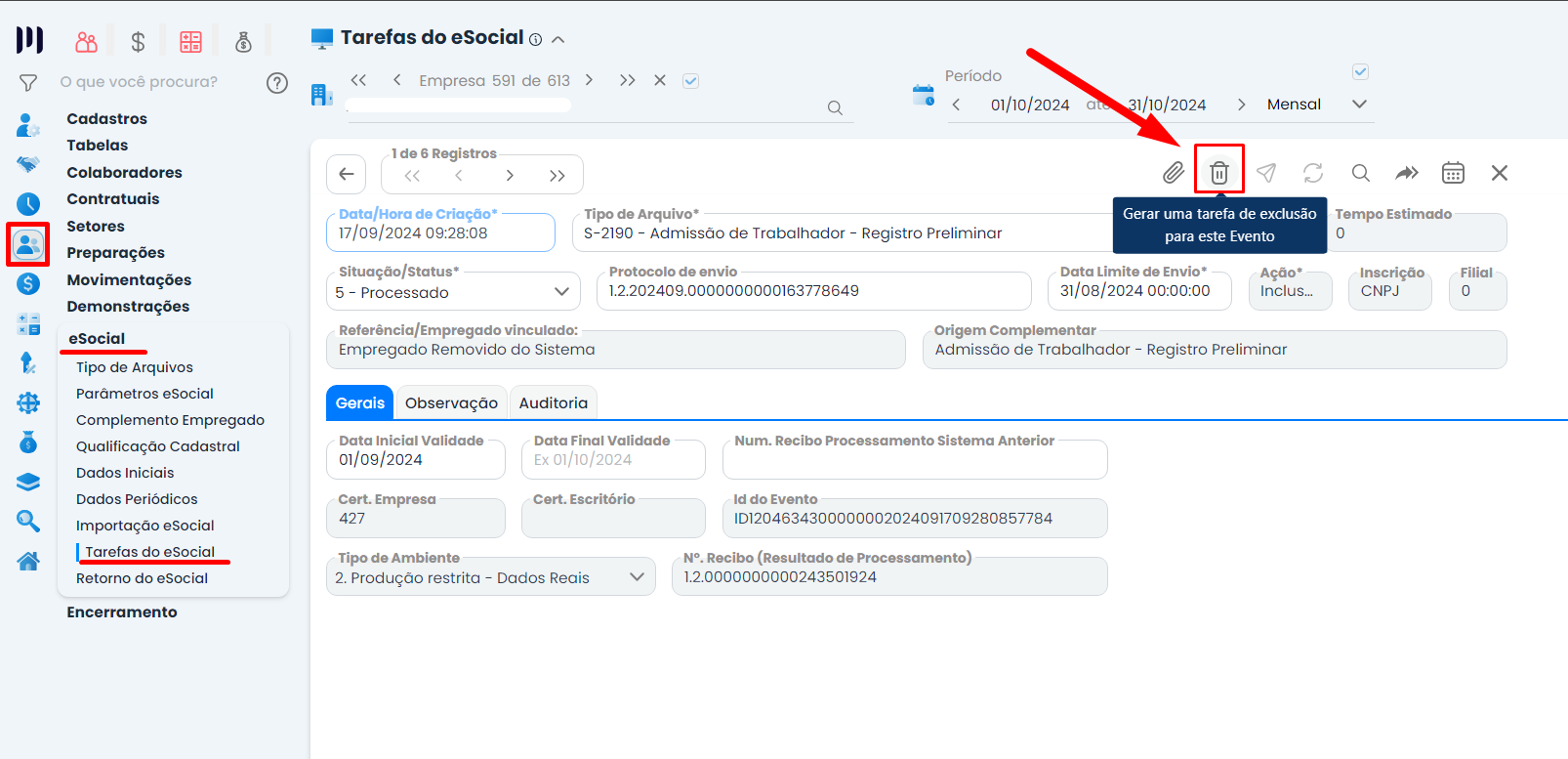The width and height of the screenshot is (1568, 759).
Task: Click the Protocolo de envio field
Action: (813, 291)
